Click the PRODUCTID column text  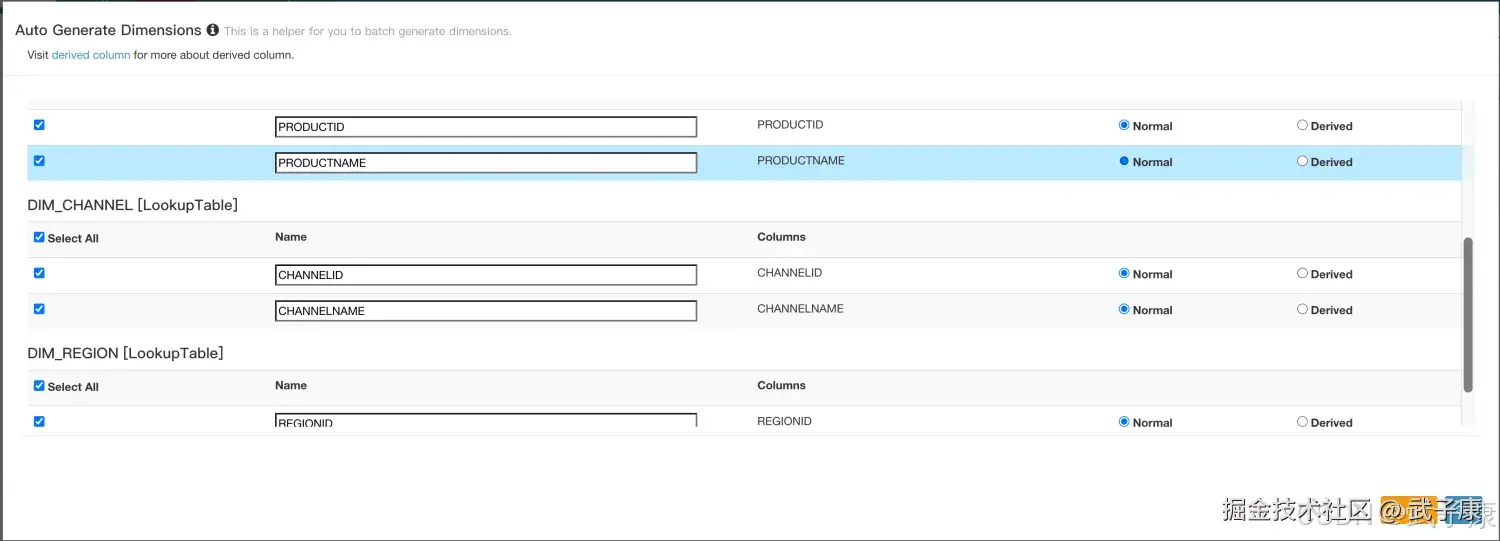tap(790, 125)
